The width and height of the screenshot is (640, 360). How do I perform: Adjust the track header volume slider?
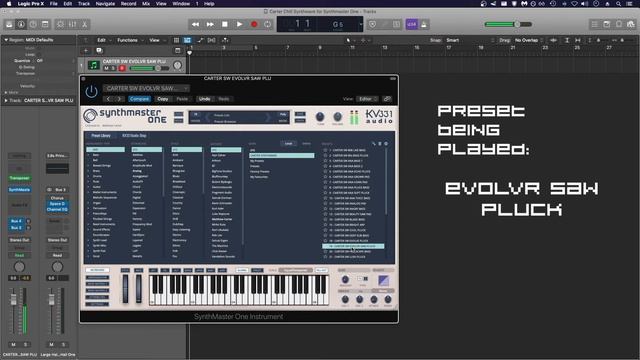coord(149,68)
